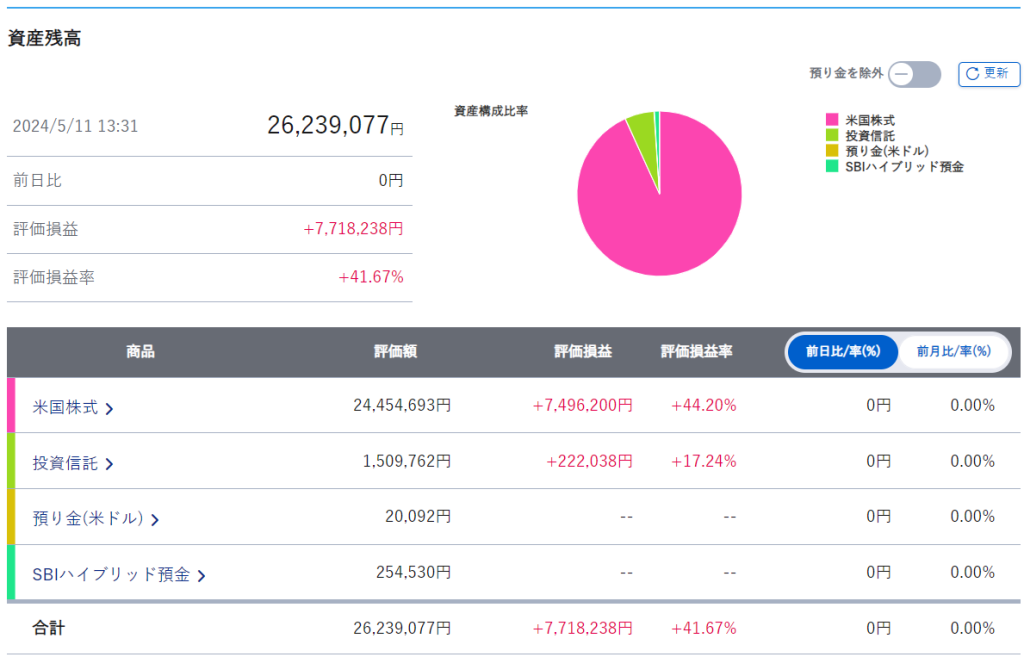Image resolution: width=1024 pixels, height=657 pixels.
Task: Expand 預り金(米ドル) row via its chevron
Action: 155,519
